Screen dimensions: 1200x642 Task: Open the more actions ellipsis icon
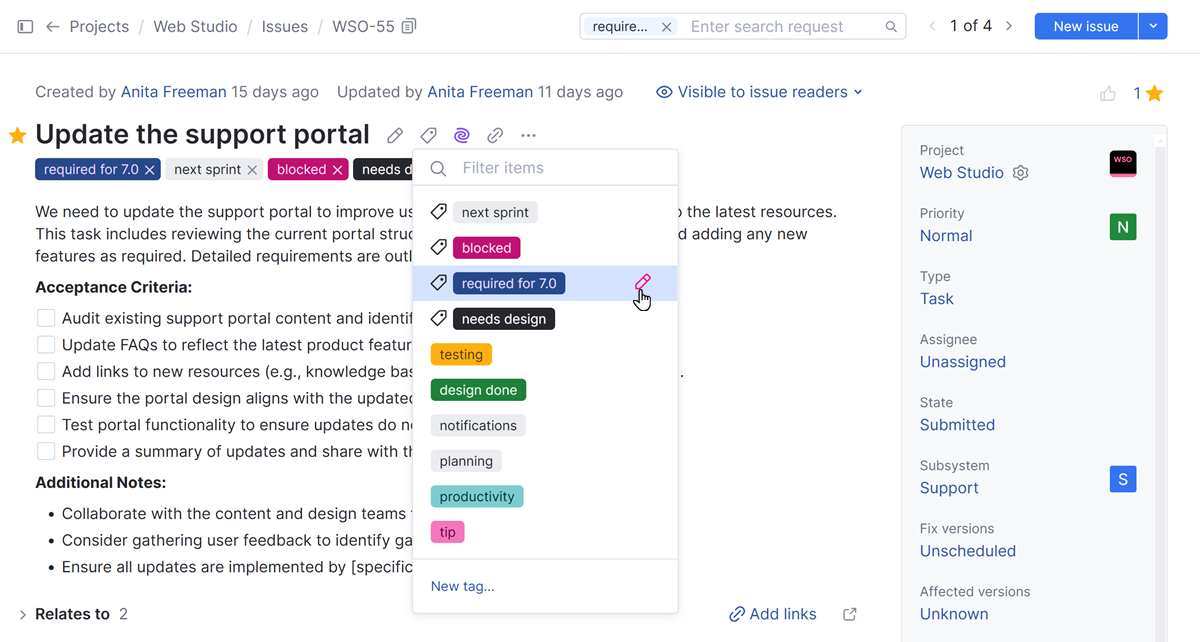coord(528,135)
